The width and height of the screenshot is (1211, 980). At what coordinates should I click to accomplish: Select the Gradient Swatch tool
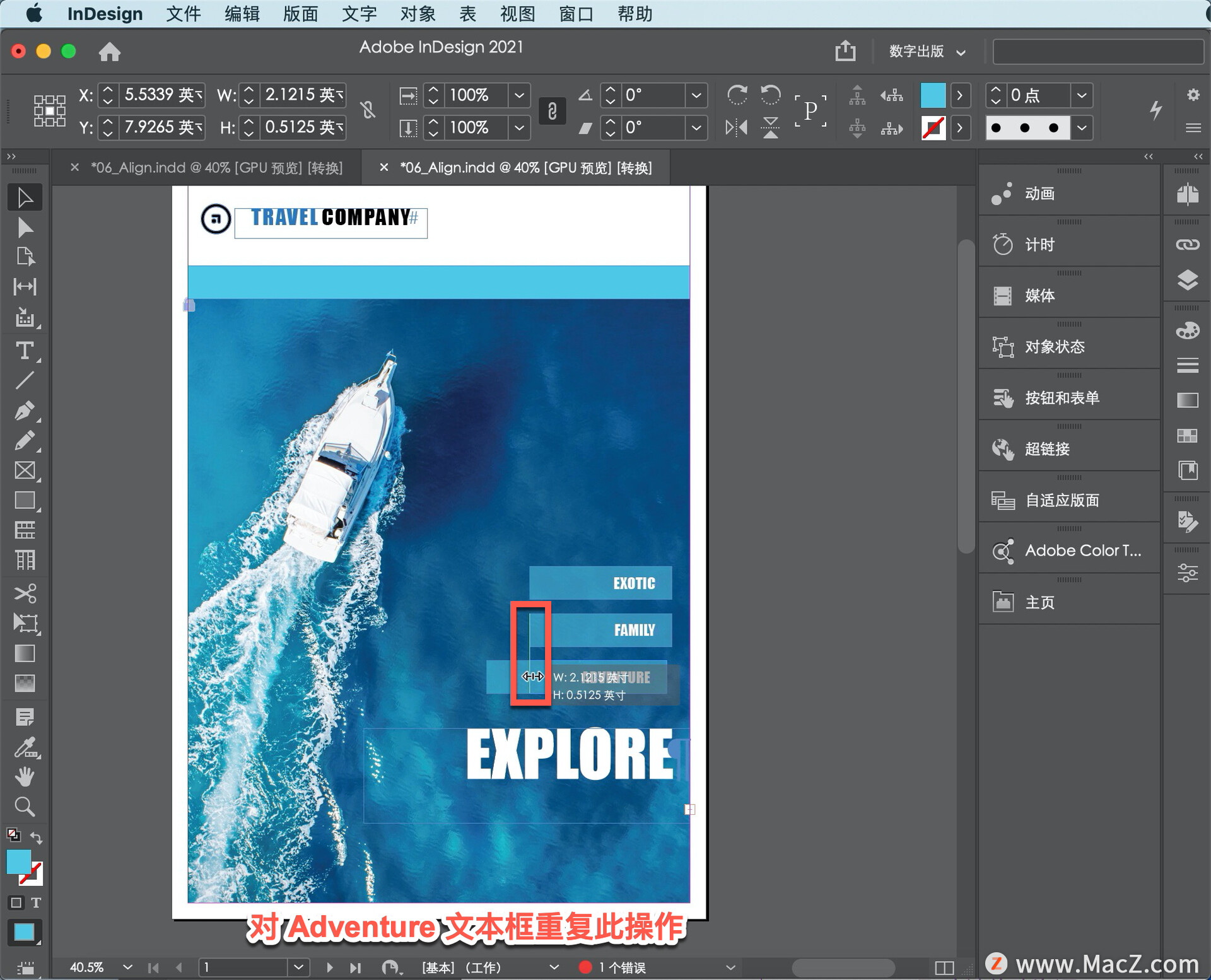[25, 654]
